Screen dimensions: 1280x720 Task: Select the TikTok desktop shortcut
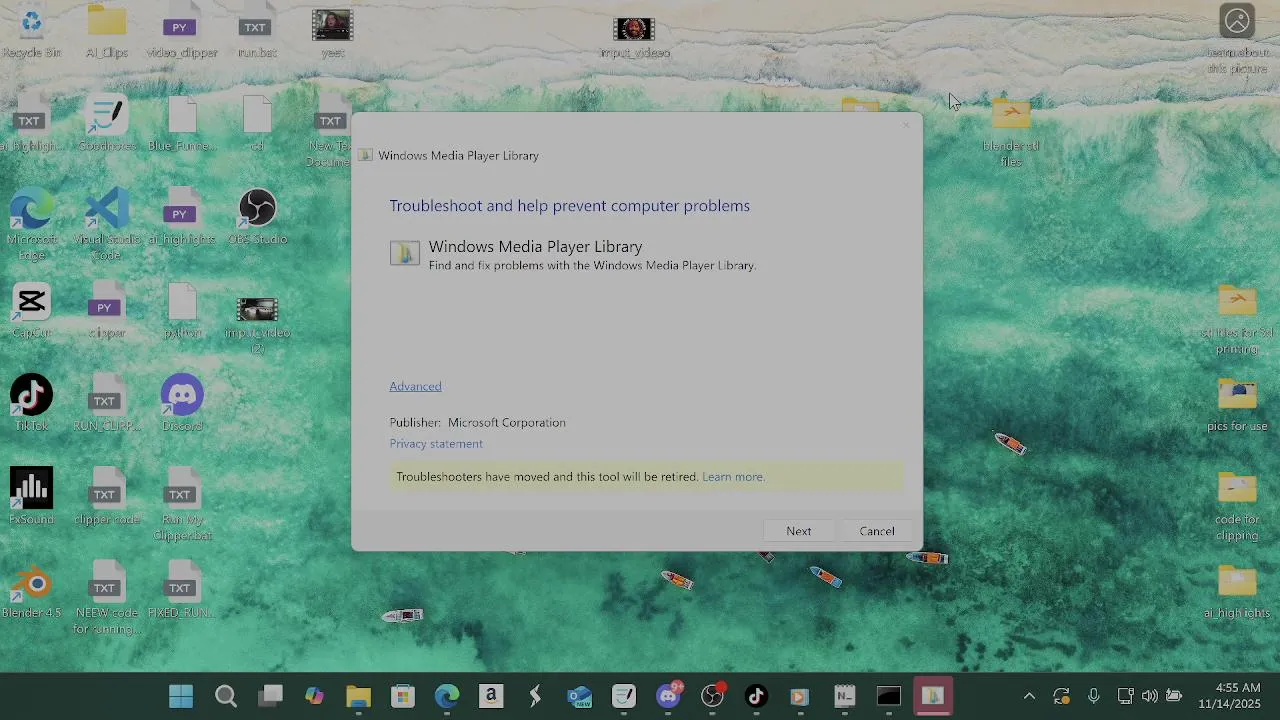[x=32, y=404]
